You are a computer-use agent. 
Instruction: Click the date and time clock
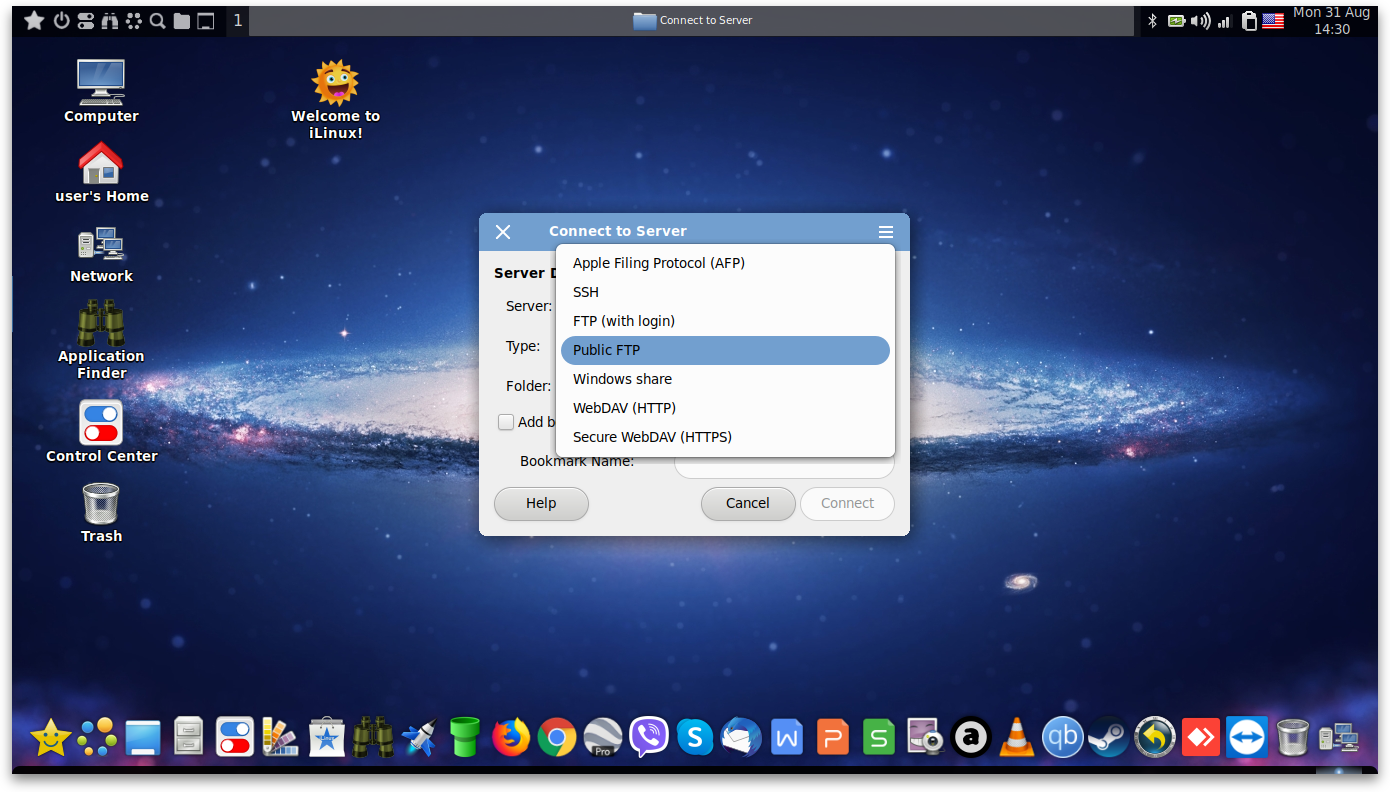click(x=1331, y=20)
